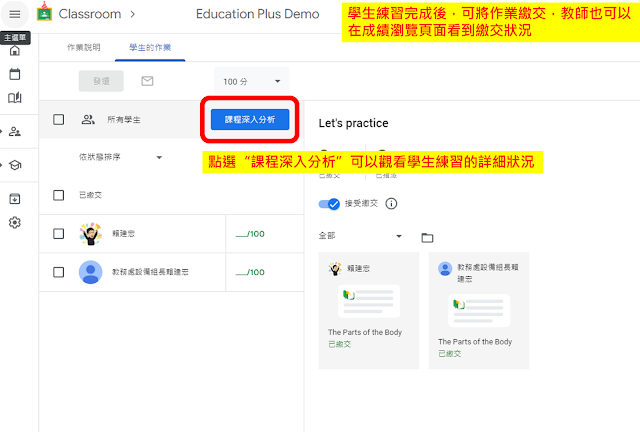Click the chevron after Classroom title

[133, 14]
